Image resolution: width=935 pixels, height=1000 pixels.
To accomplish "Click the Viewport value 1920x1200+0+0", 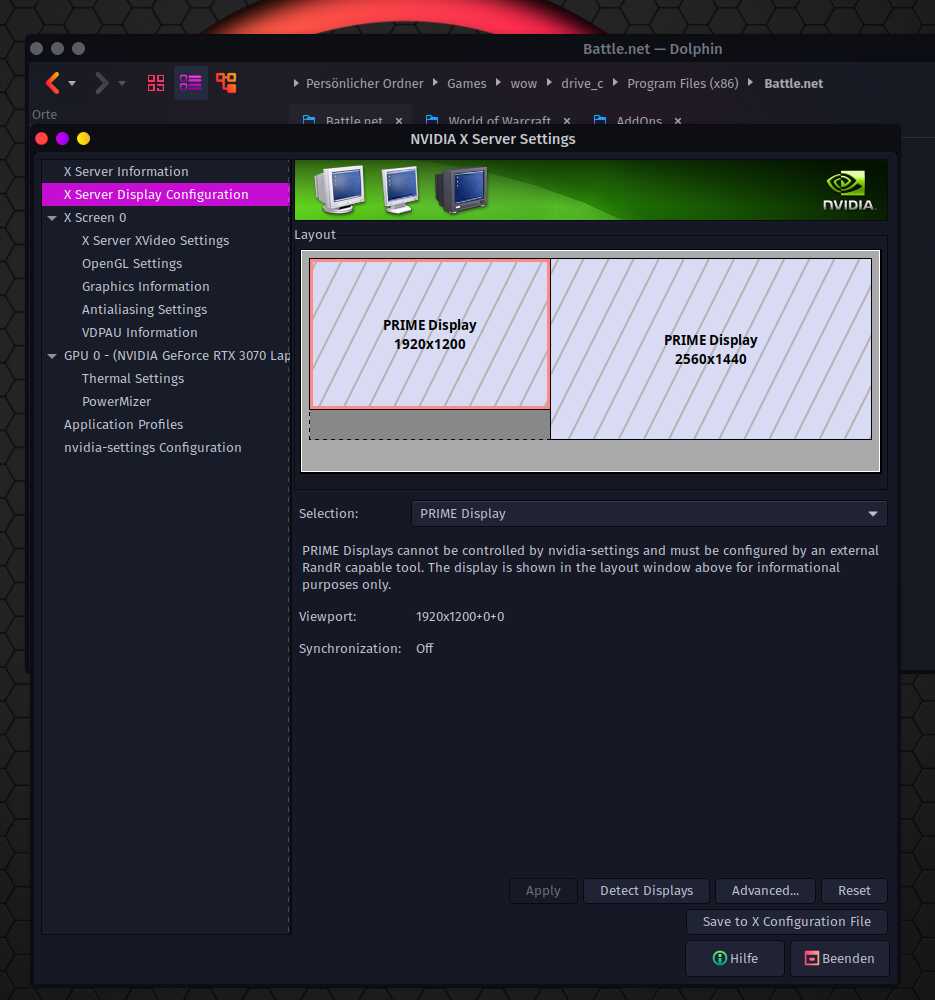I will [460, 617].
